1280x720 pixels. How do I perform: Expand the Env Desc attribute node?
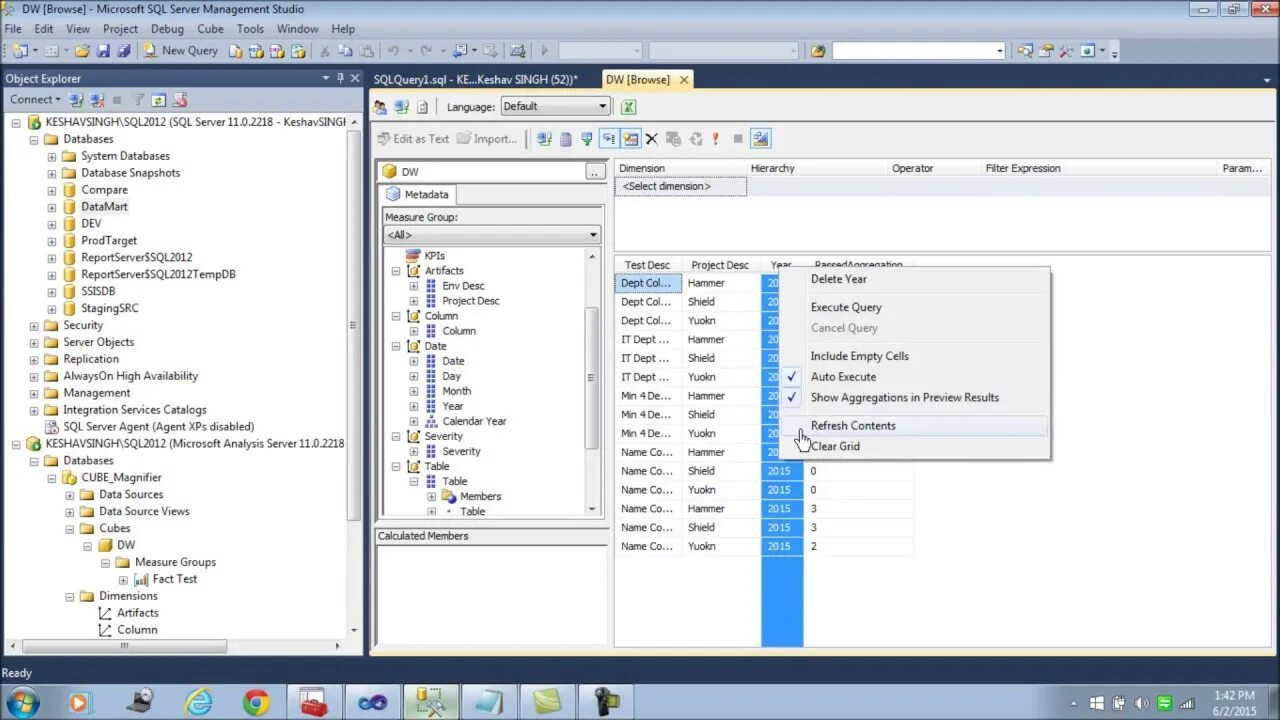414,286
